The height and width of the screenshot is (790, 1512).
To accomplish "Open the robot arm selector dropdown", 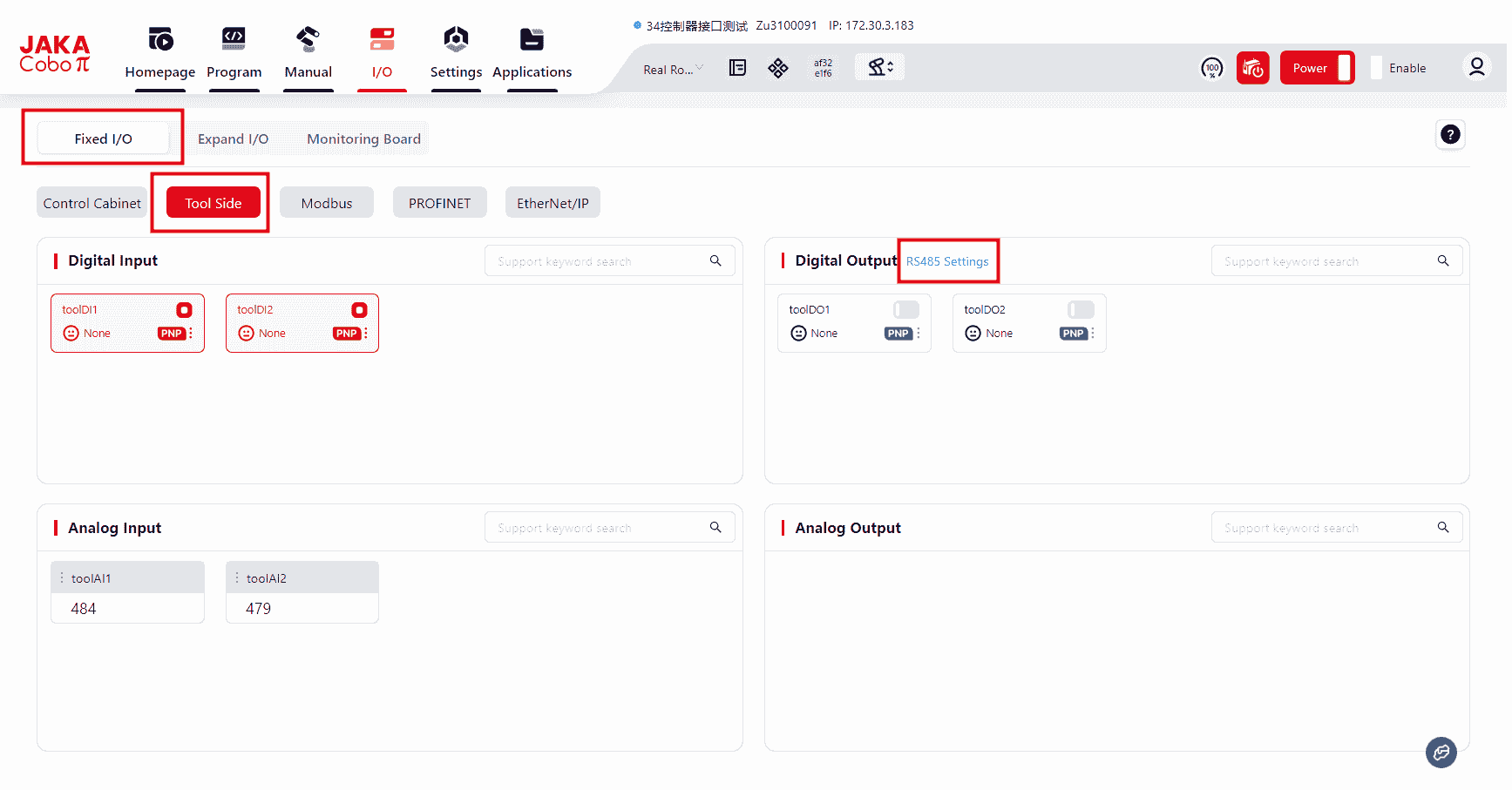I will point(880,67).
